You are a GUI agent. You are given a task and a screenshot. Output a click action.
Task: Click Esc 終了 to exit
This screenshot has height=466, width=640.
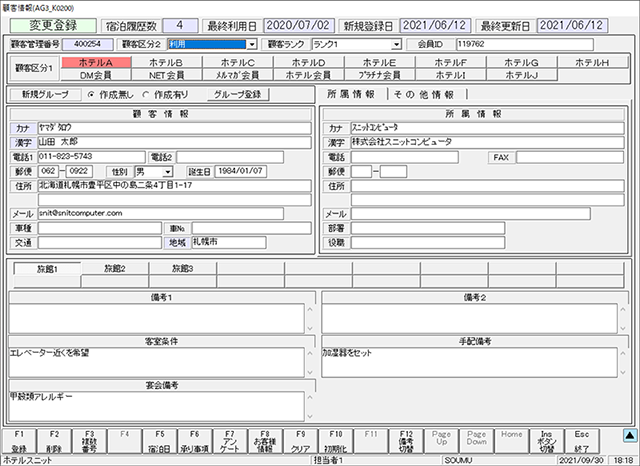pos(582,441)
